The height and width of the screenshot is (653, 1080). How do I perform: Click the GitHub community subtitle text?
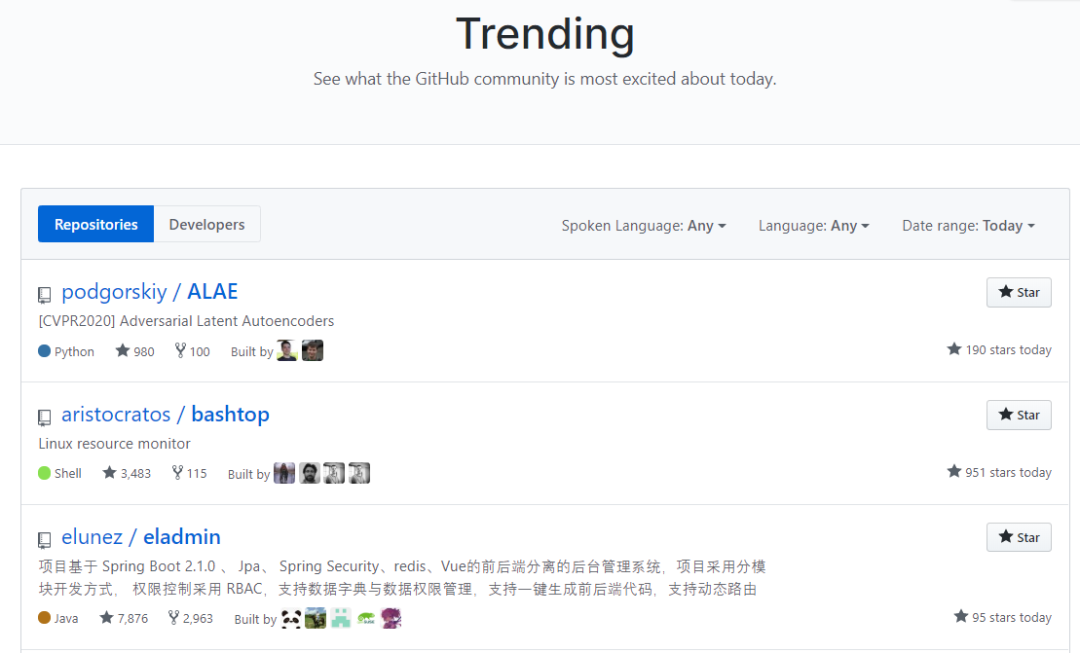point(545,79)
